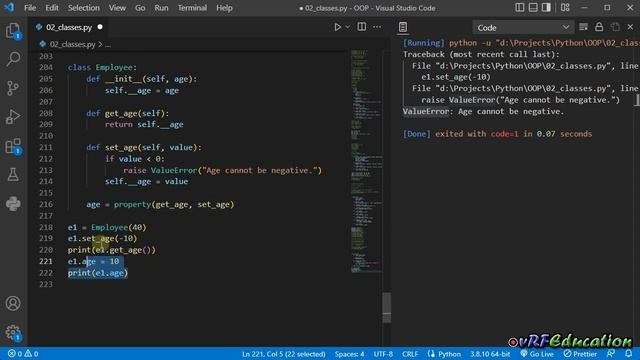Click the age = property line

tap(160, 204)
